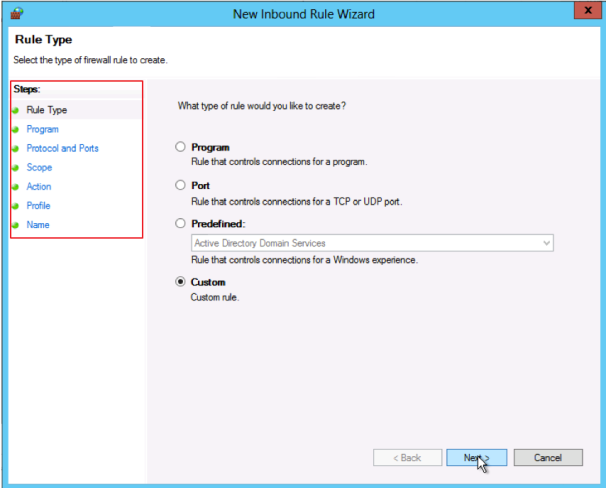Select the Program radio button
606x488 pixels.
coord(181,147)
